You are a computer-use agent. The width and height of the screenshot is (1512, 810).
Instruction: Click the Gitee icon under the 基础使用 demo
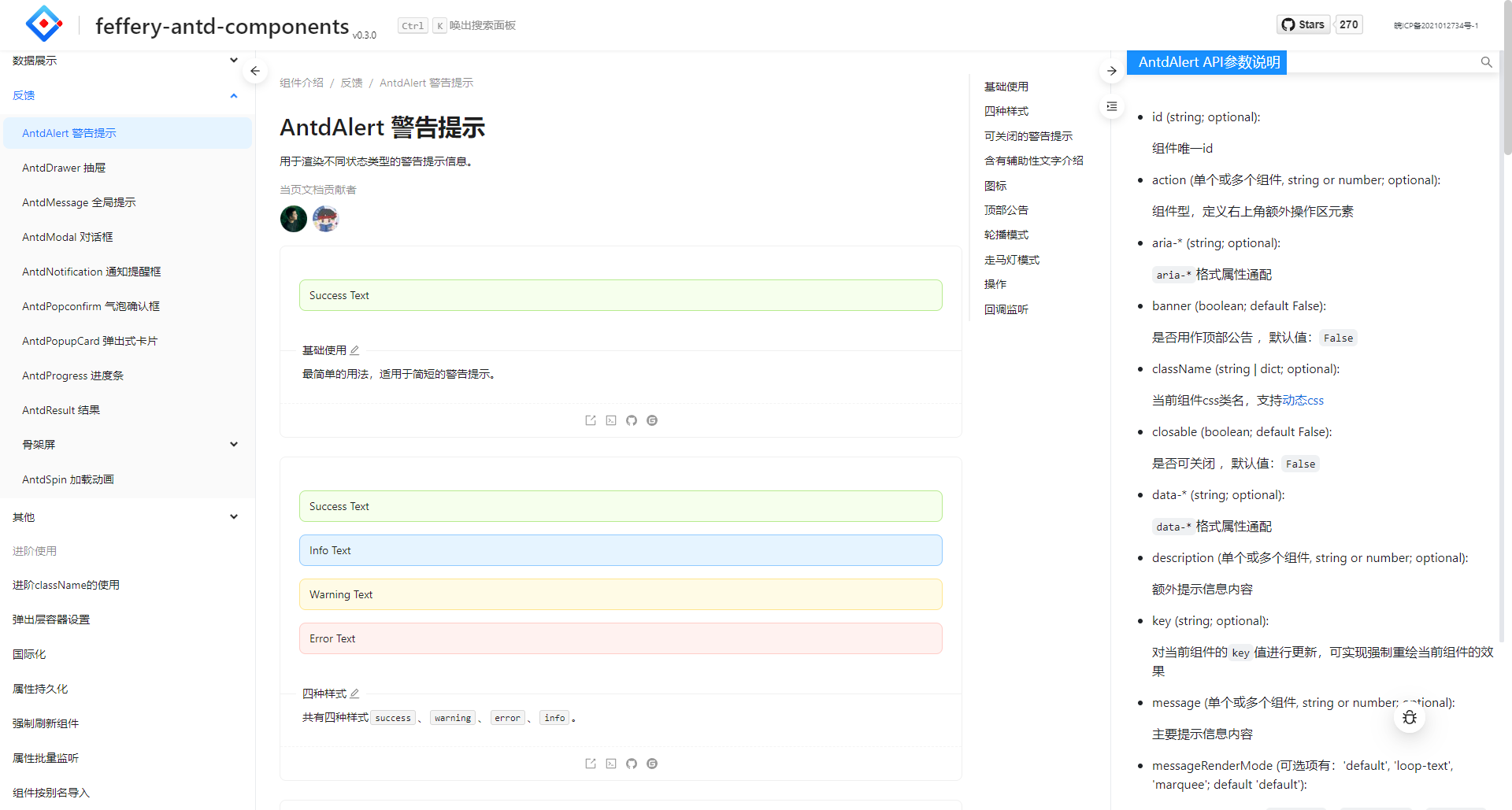[x=652, y=420]
